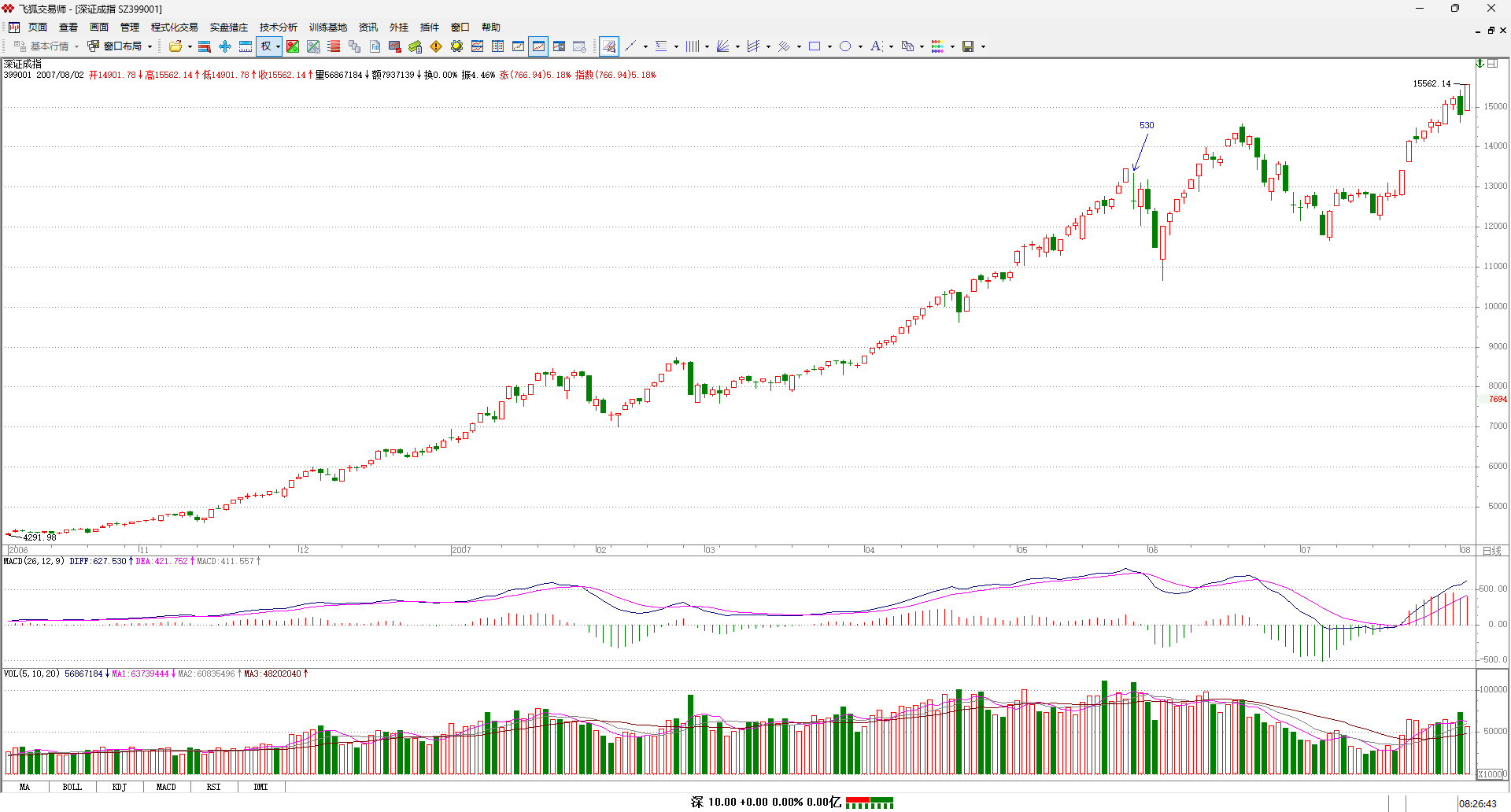Open the line tool dropdown arrow
Image resolution: width=1511 pixels, height=812 pixels.
pyautogui.click(x=645, y=46)
